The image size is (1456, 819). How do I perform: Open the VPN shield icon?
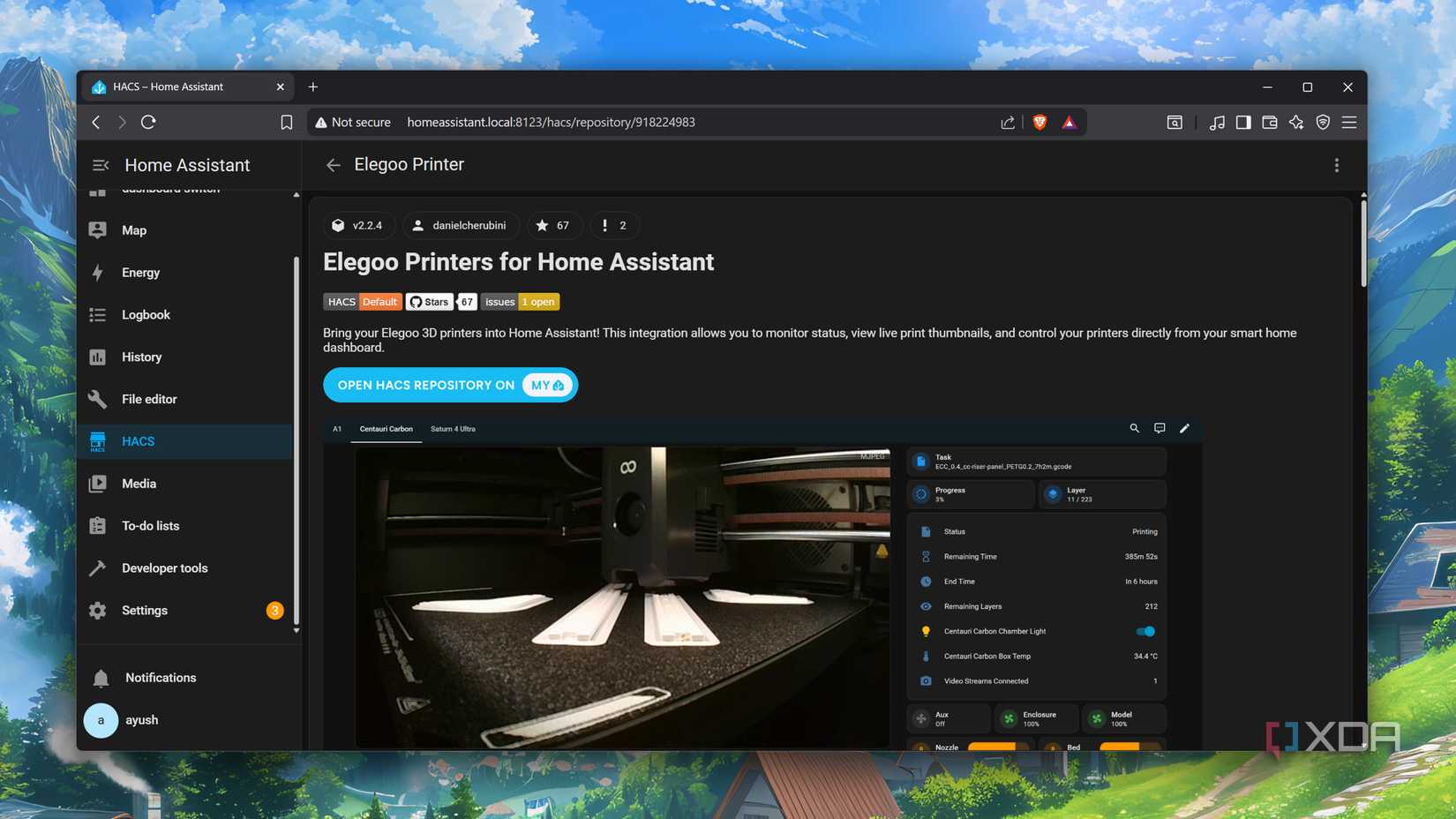pos(1323,123)
